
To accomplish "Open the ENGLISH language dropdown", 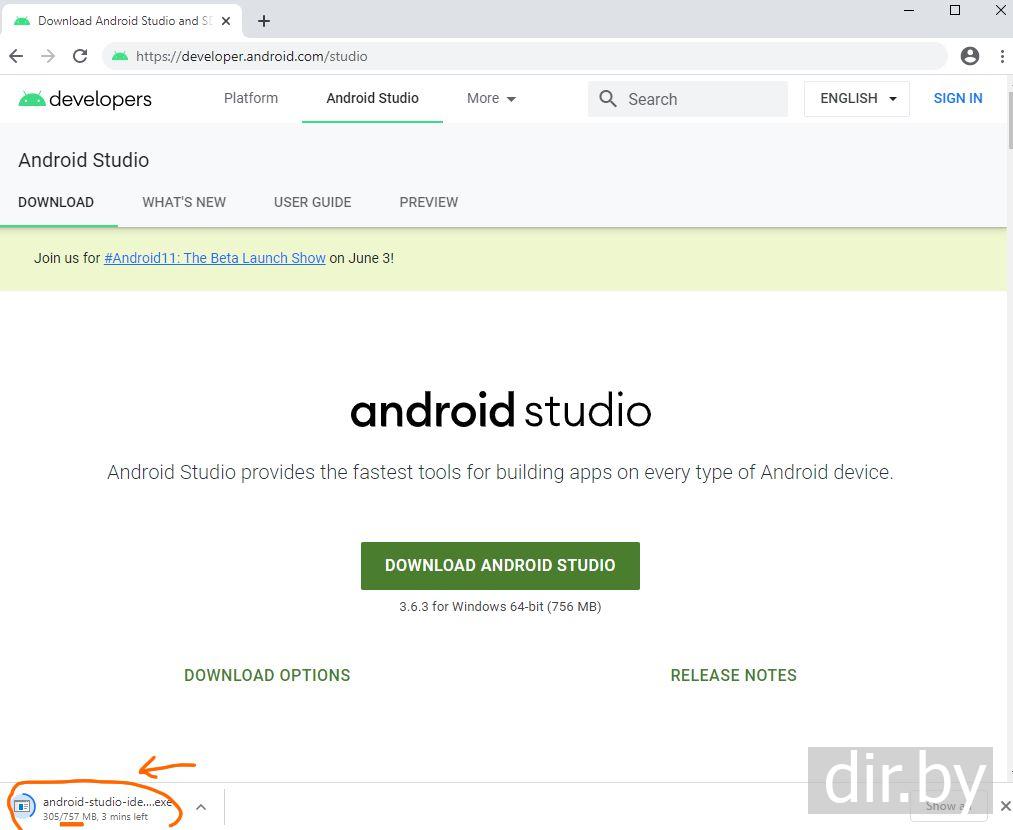I will 857,99.
